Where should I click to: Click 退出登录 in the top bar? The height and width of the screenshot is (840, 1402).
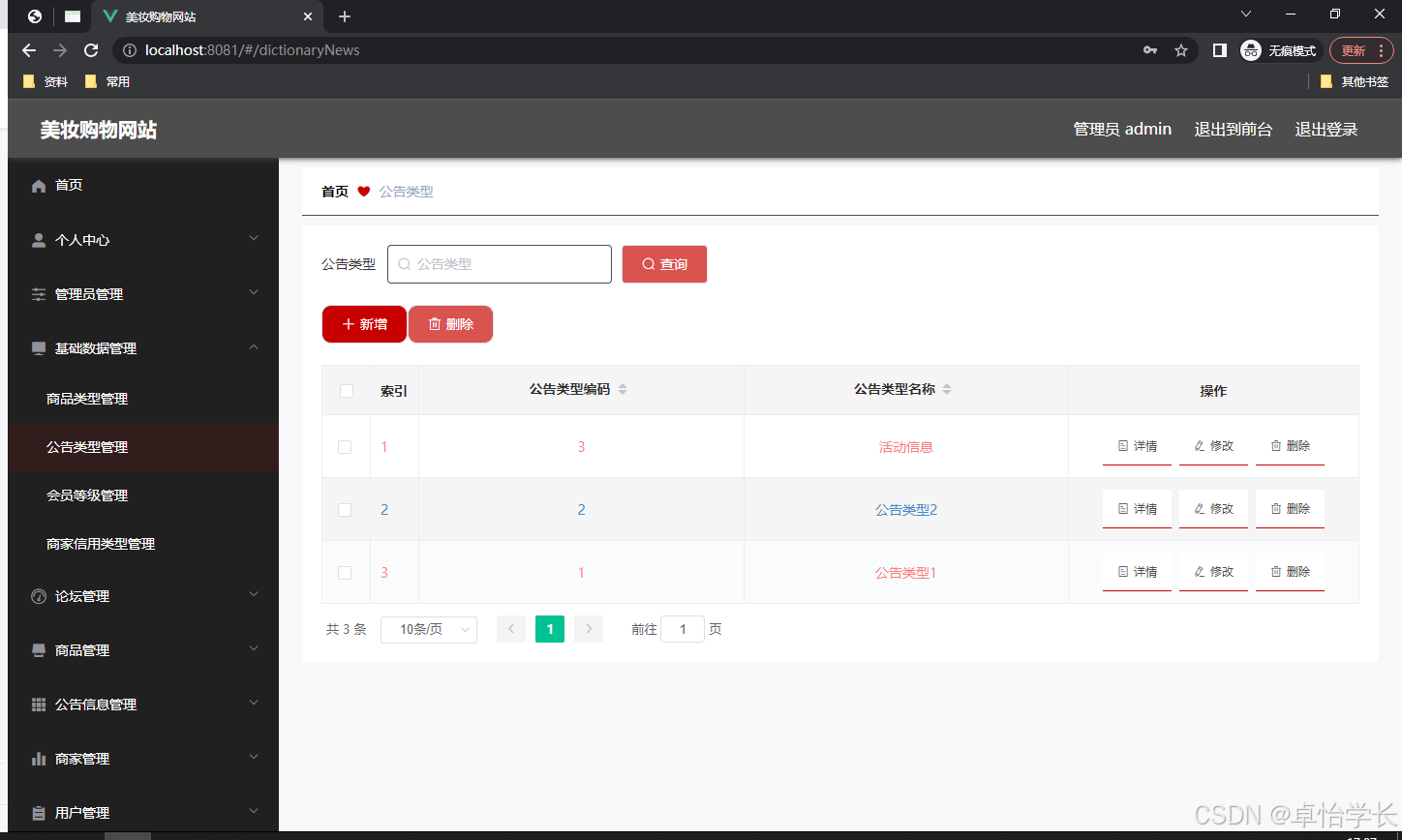pos(1326,130)
